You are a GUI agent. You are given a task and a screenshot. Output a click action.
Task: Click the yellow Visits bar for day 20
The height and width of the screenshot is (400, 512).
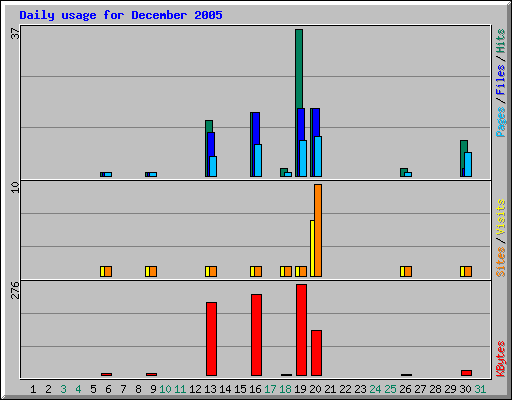tap(312, 248)
